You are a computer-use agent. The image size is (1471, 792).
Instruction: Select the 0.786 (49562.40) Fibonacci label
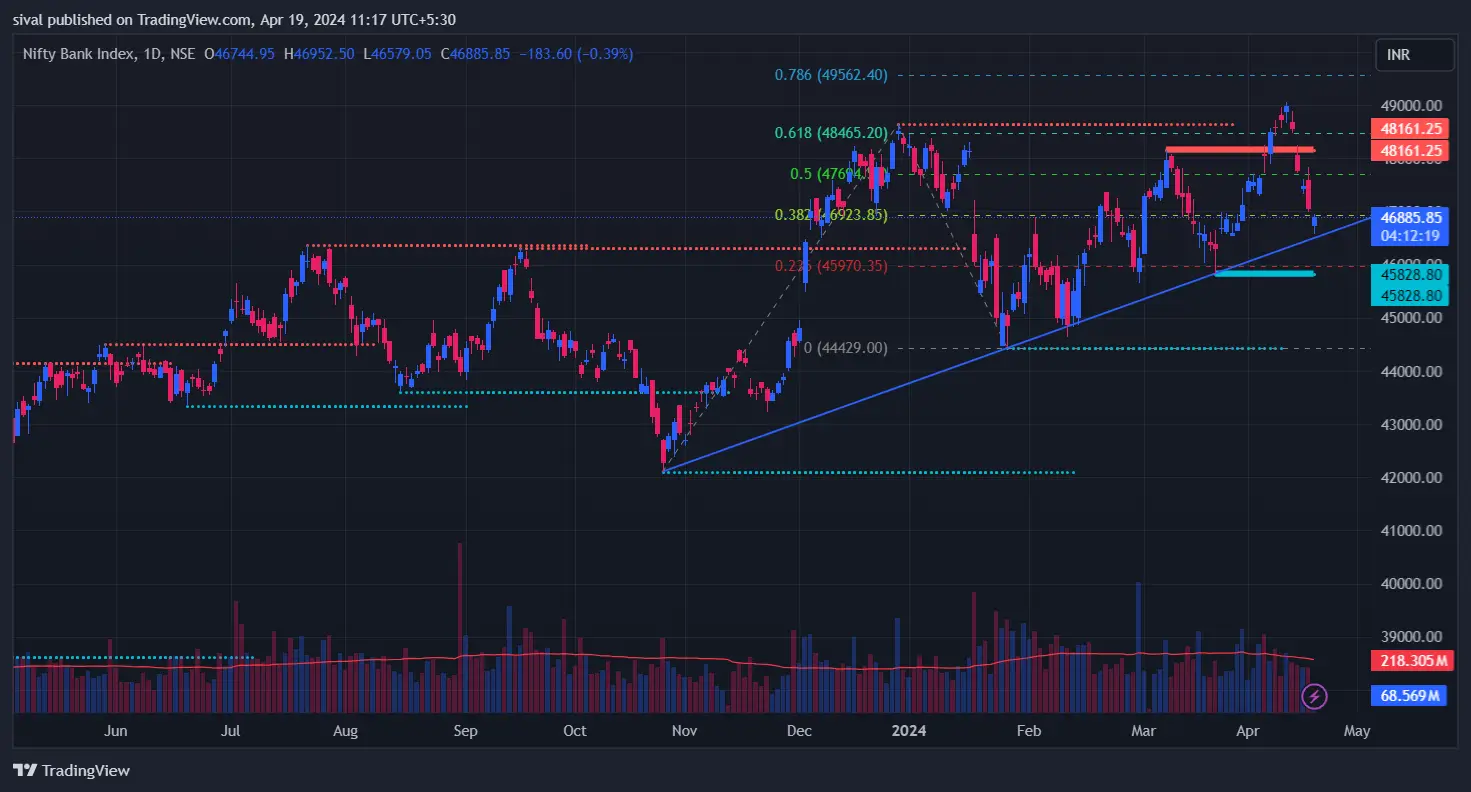pos(831,75)
